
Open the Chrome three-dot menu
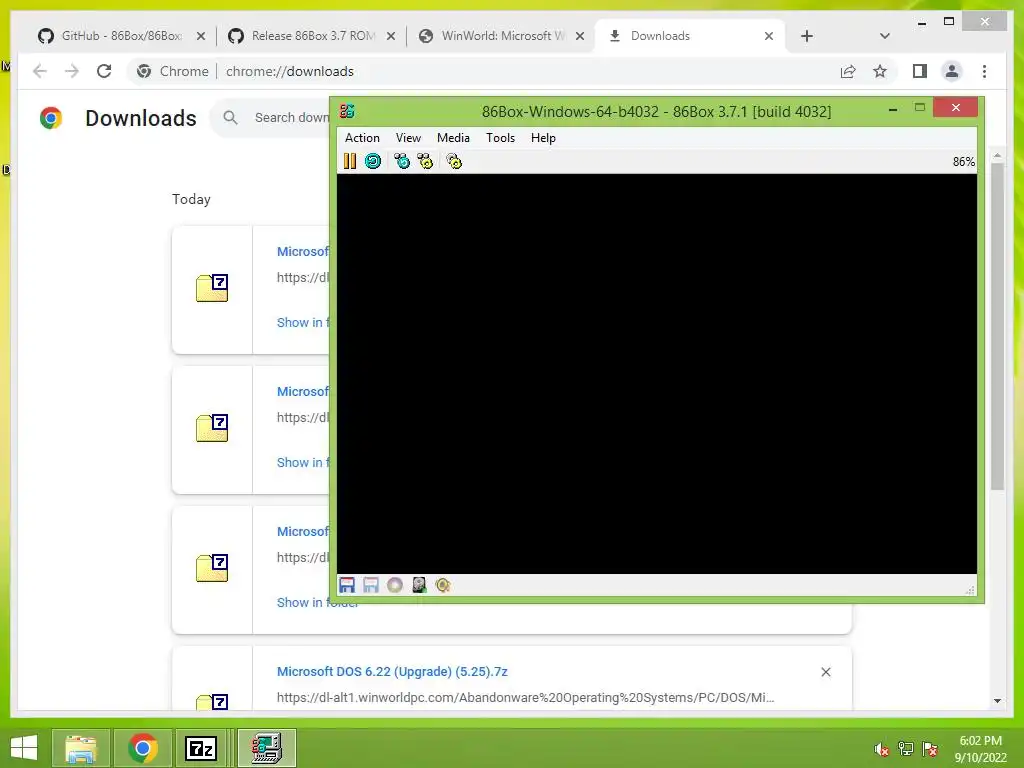[x=984, y=71]
